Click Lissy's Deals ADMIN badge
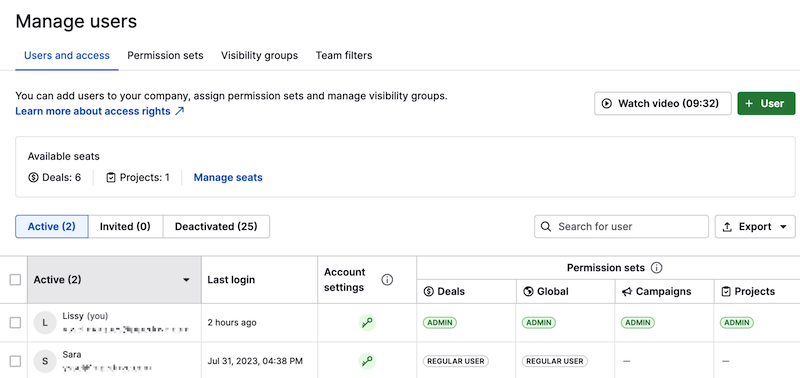The height and width of the screenshot is (378, 800). pos(440,322)
